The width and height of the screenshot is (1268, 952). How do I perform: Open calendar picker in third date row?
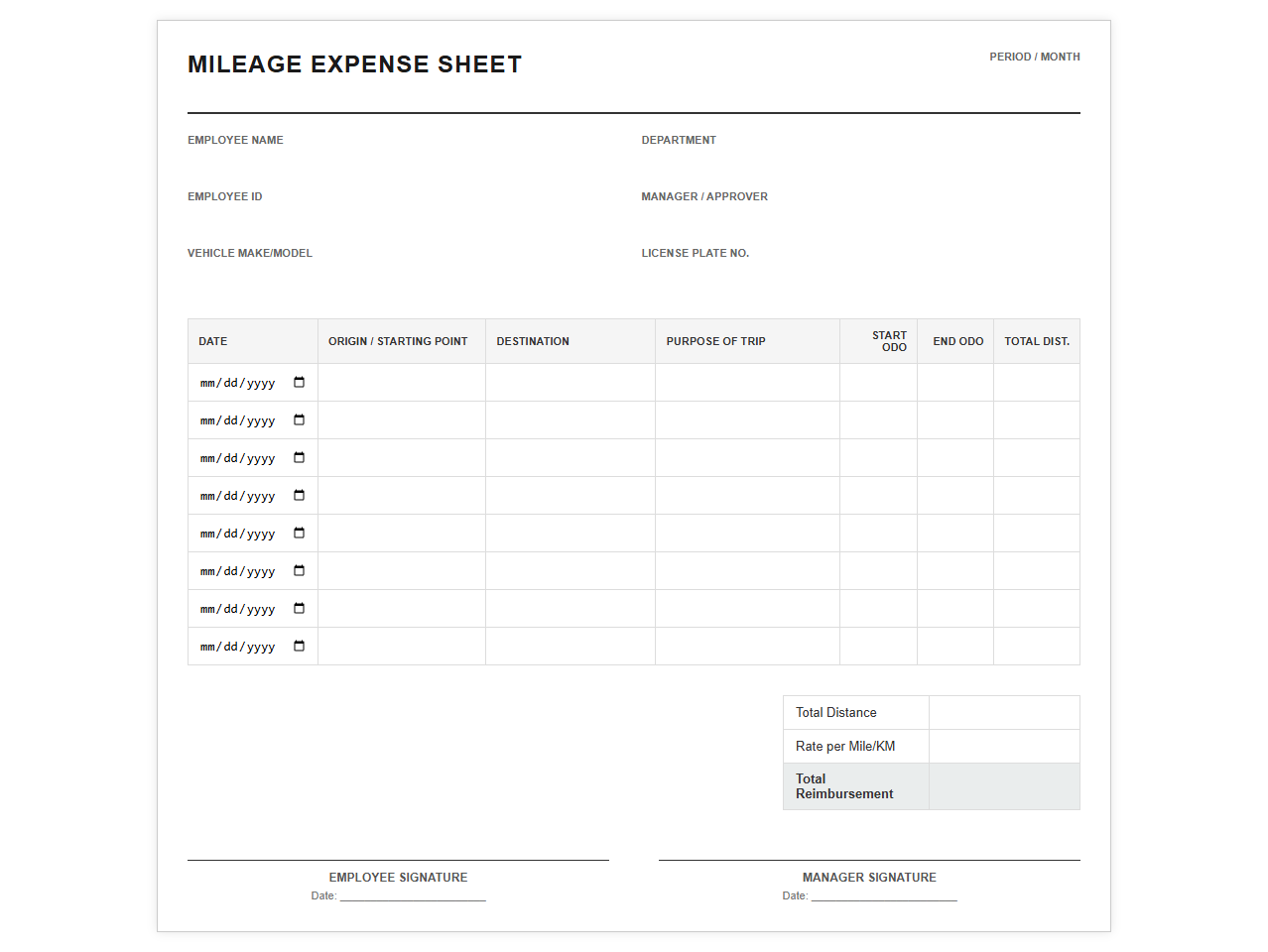click(x=299, y=458)
